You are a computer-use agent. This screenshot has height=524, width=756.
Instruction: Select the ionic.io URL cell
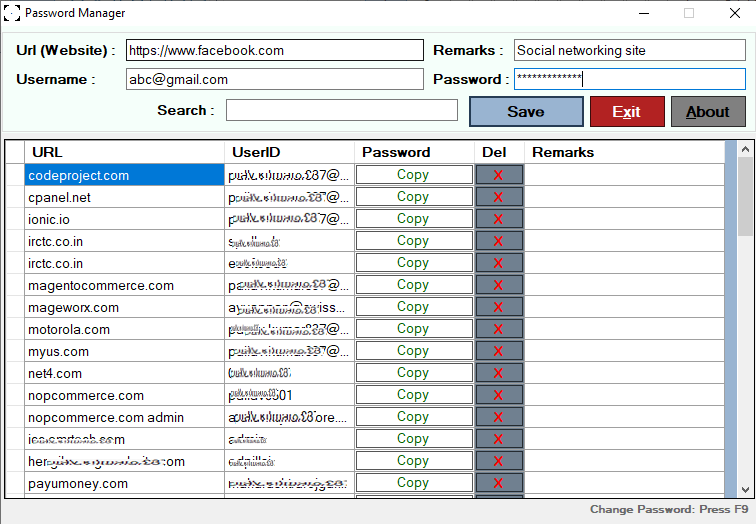pyautogui.click(x=124, y=219)
